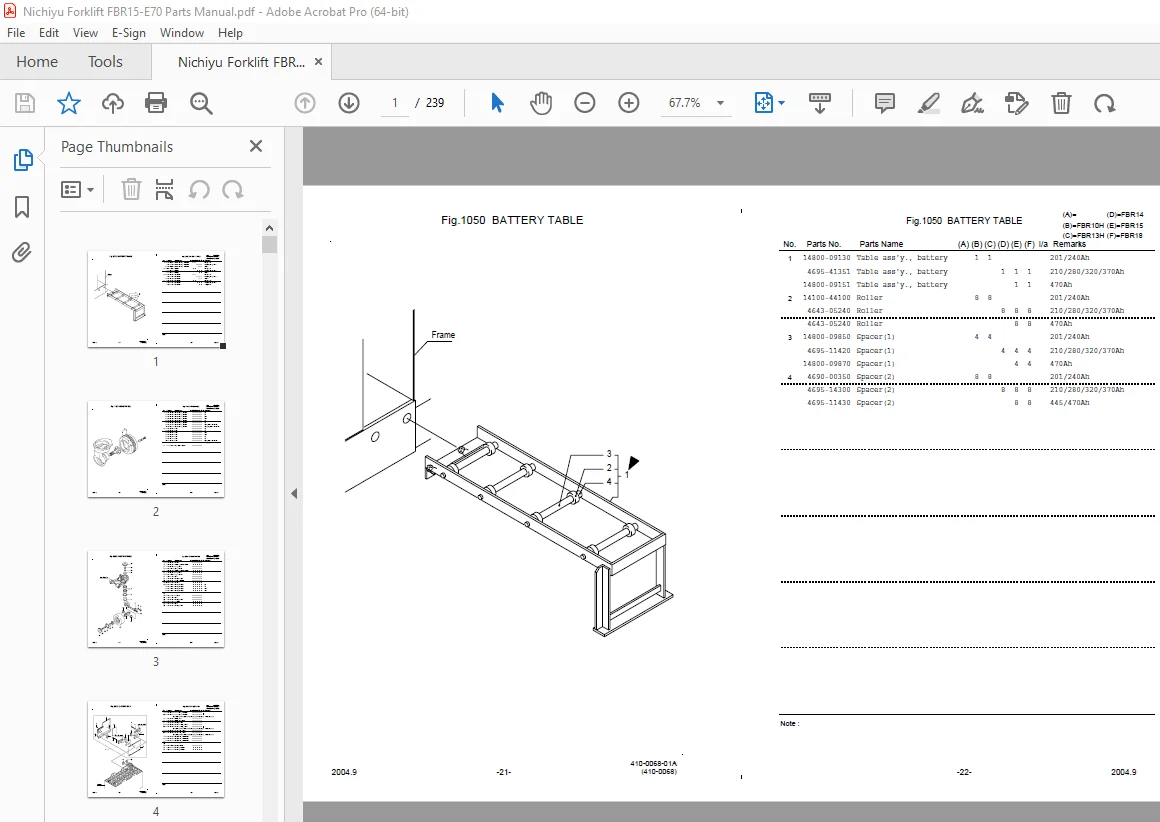Screen dimensions: 1160x822
Task: Open the Bookmarks sidebar panel
Action: click(x=22, y=206)
